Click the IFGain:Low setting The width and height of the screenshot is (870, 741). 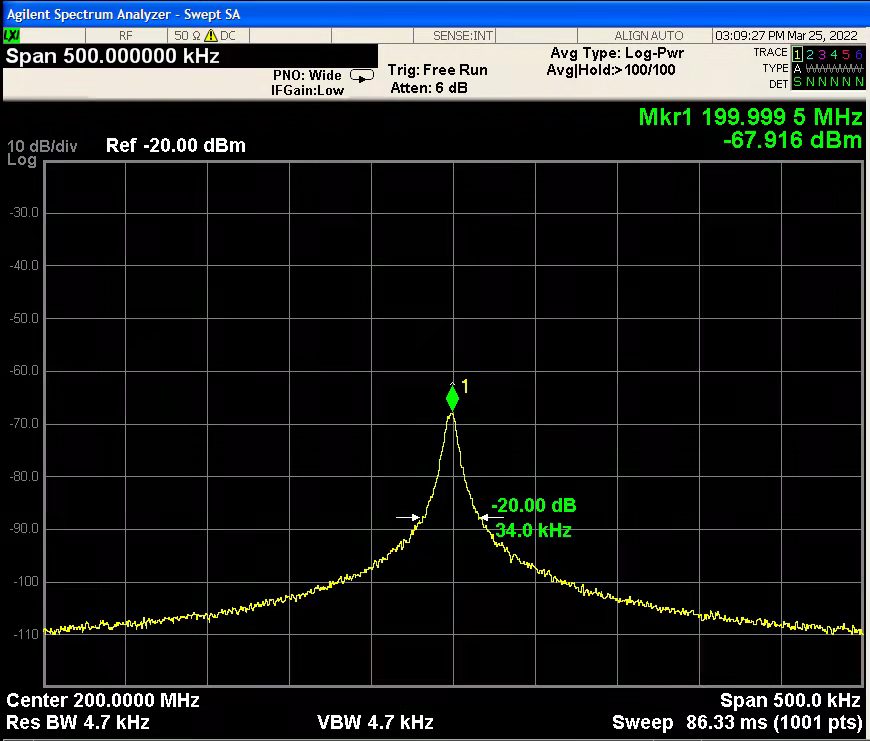click(308, 90)
